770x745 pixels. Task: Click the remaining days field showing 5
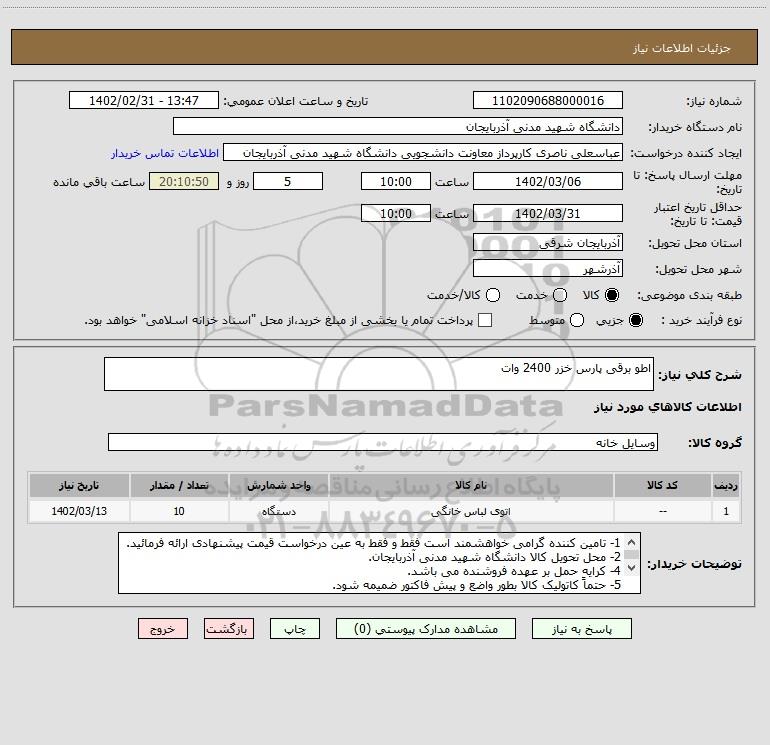coord(288,181)
